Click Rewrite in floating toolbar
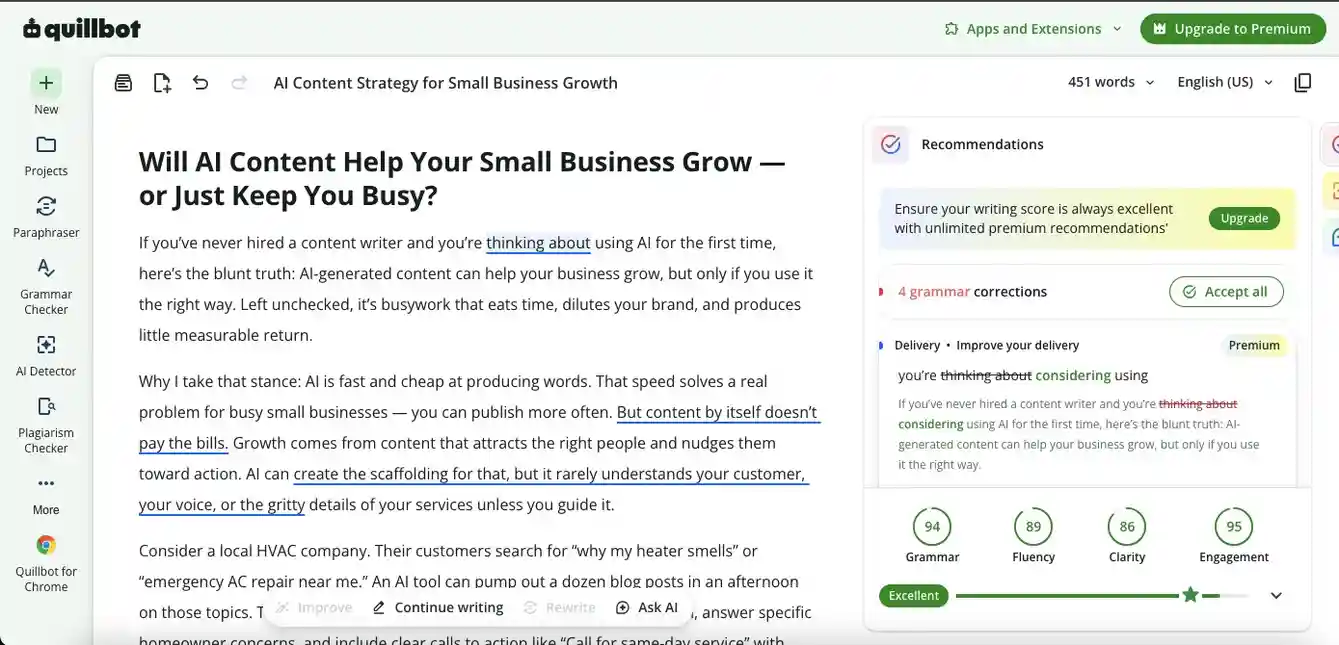 pos(560,607)
